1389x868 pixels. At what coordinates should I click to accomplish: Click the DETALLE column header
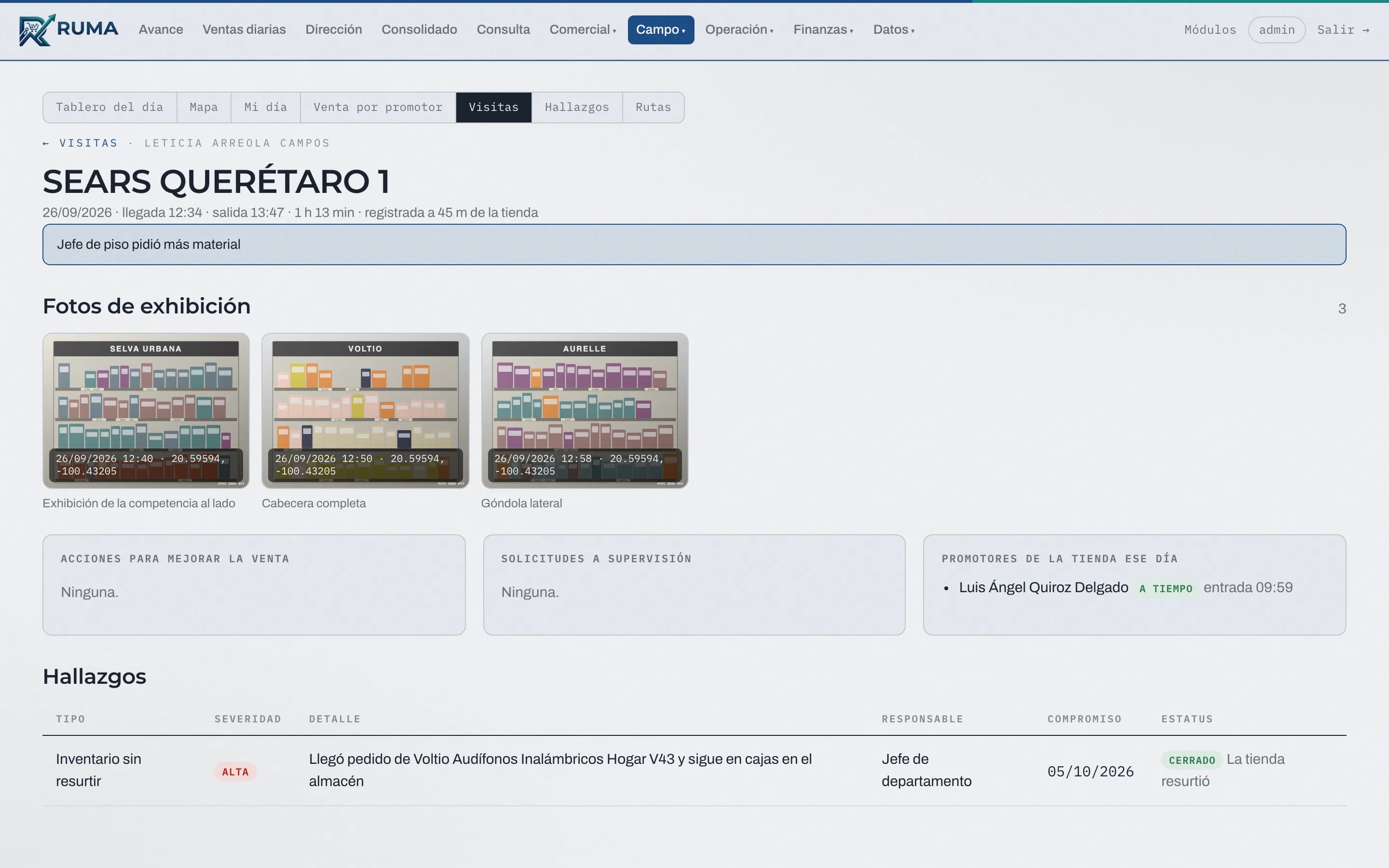point(335,719)
